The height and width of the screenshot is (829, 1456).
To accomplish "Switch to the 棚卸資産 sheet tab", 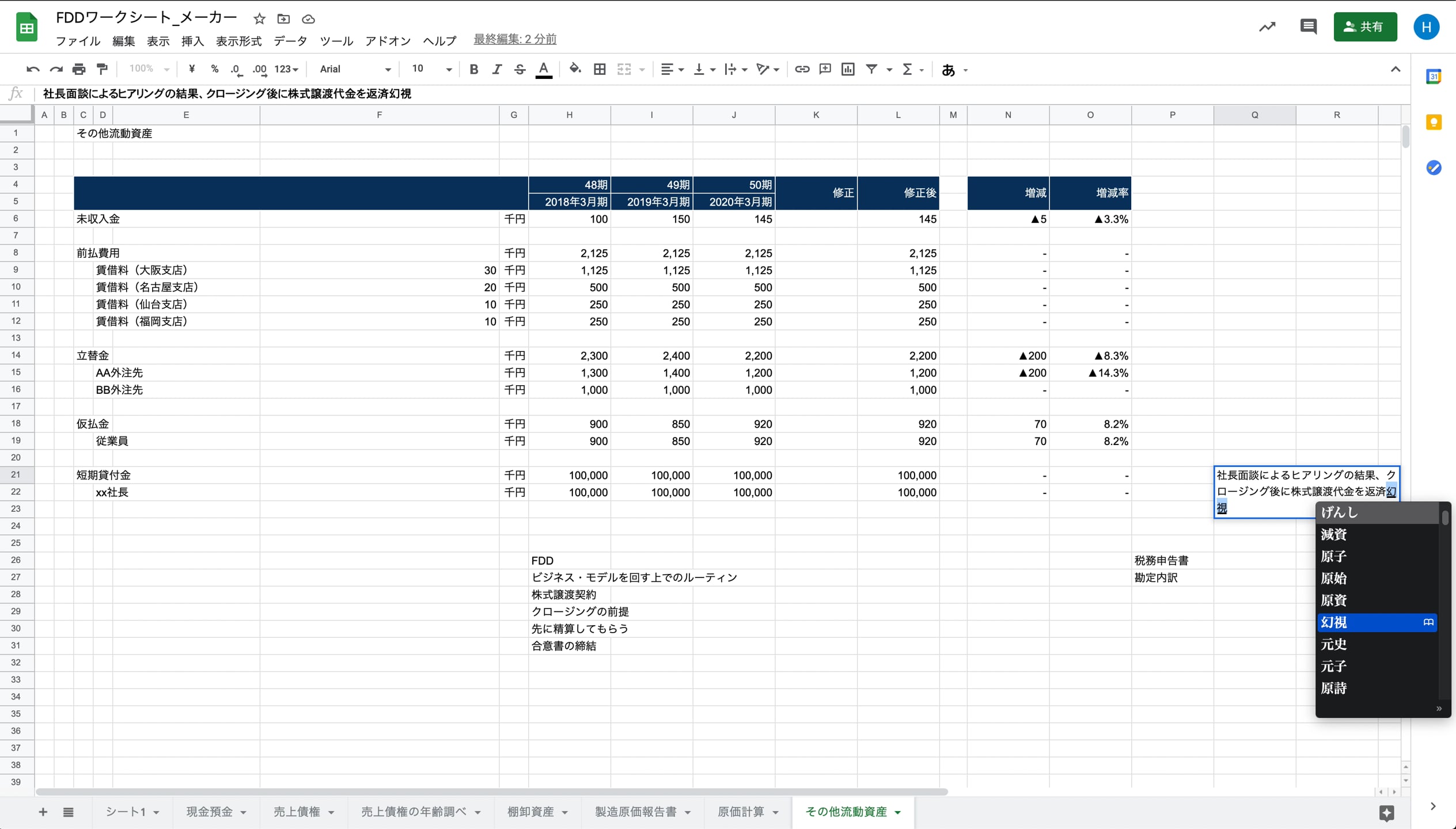I will 530,812.
